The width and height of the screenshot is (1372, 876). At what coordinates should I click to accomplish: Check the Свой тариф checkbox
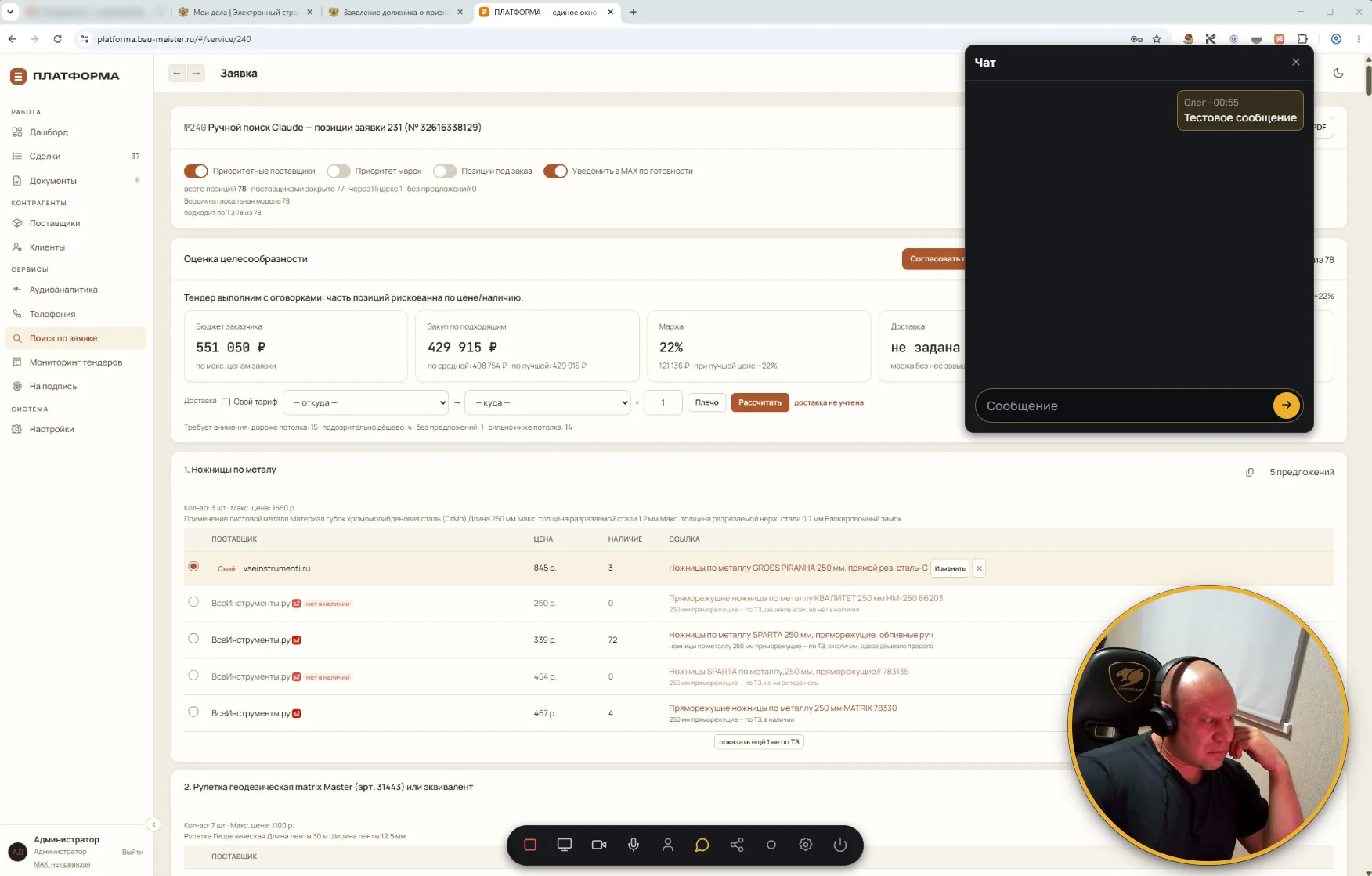(x=226, y=402)
